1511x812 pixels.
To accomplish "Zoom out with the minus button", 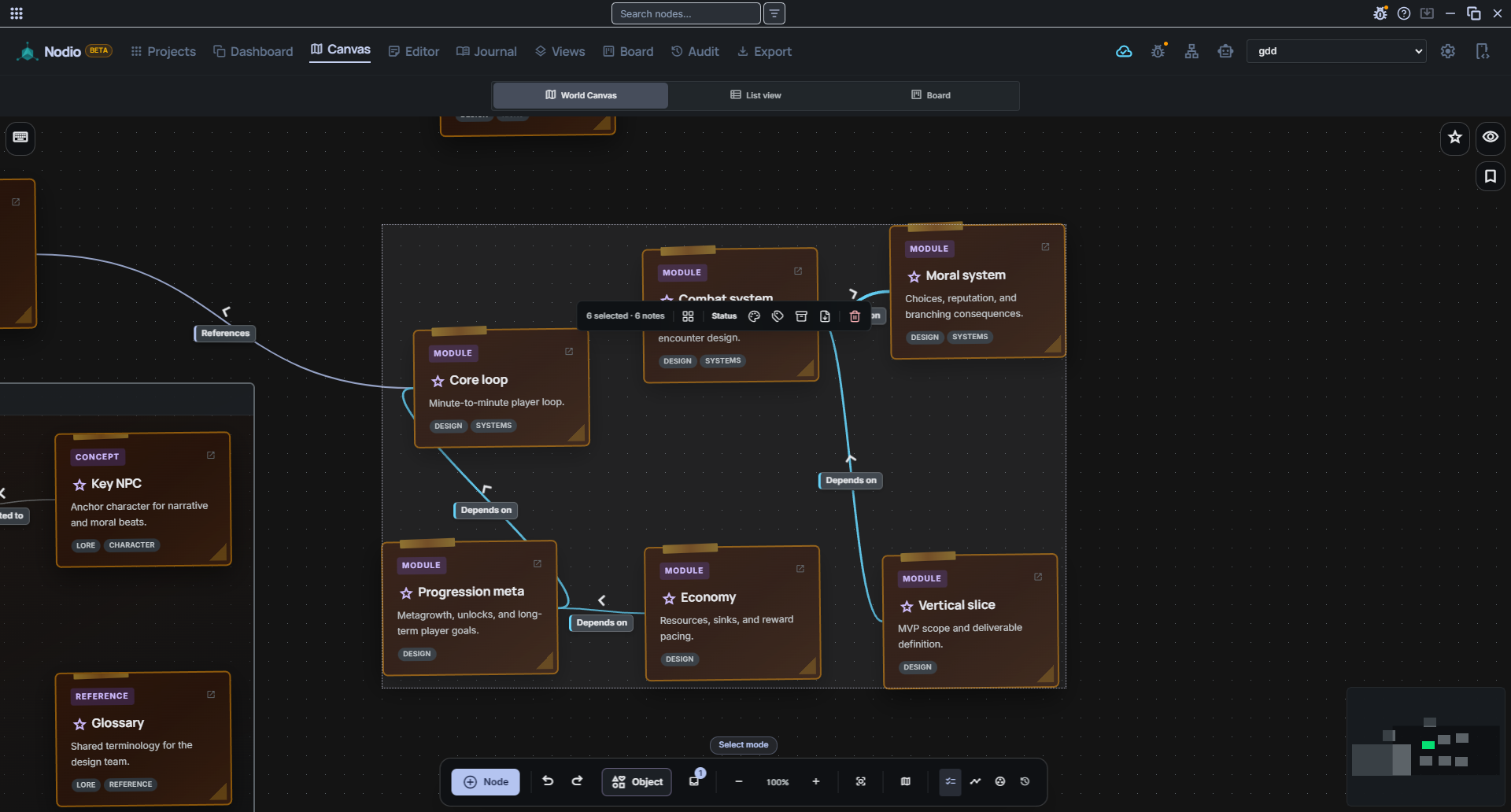I will [739, 781].
